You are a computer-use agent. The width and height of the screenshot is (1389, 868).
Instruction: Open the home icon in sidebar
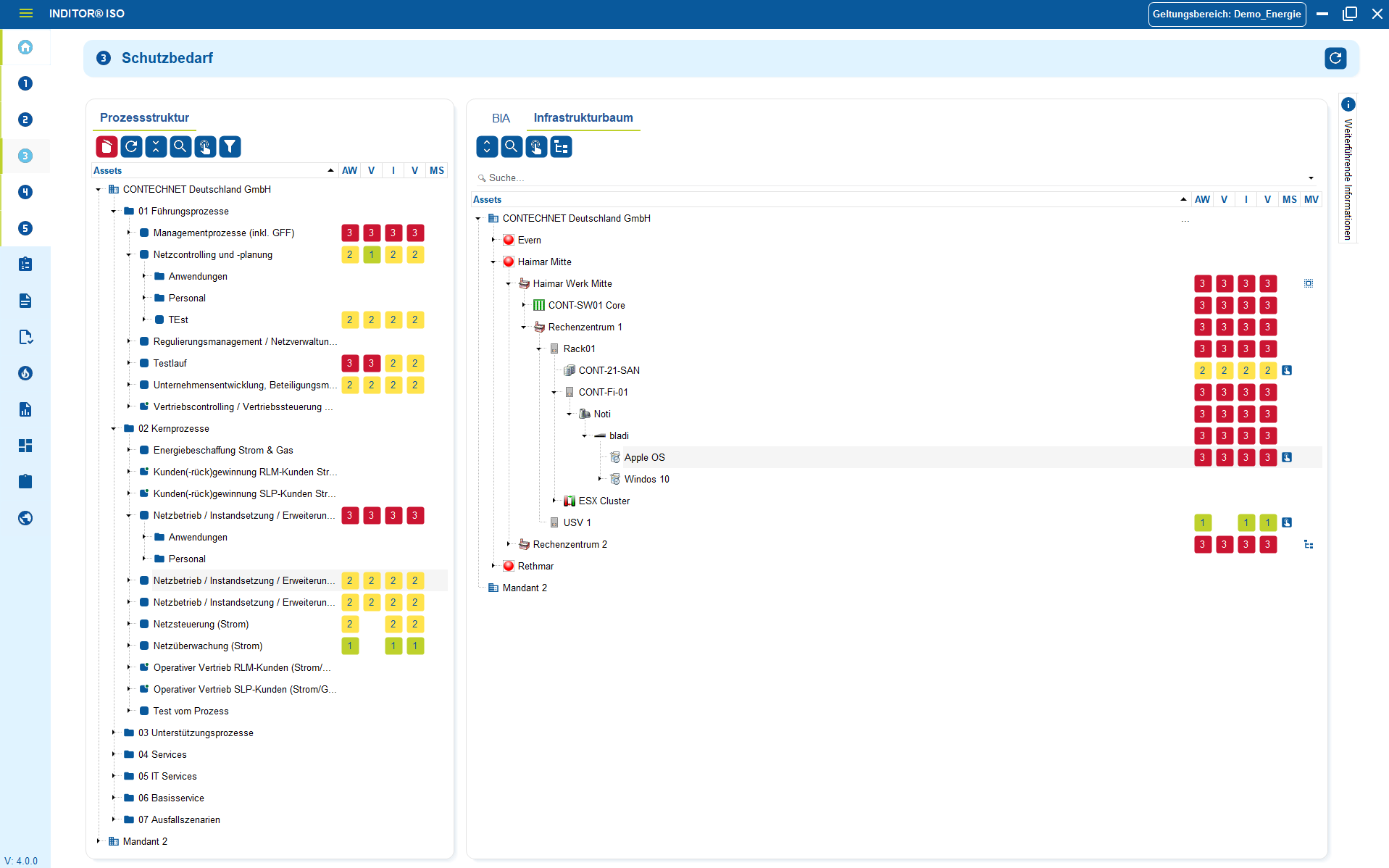pos(25,47)
